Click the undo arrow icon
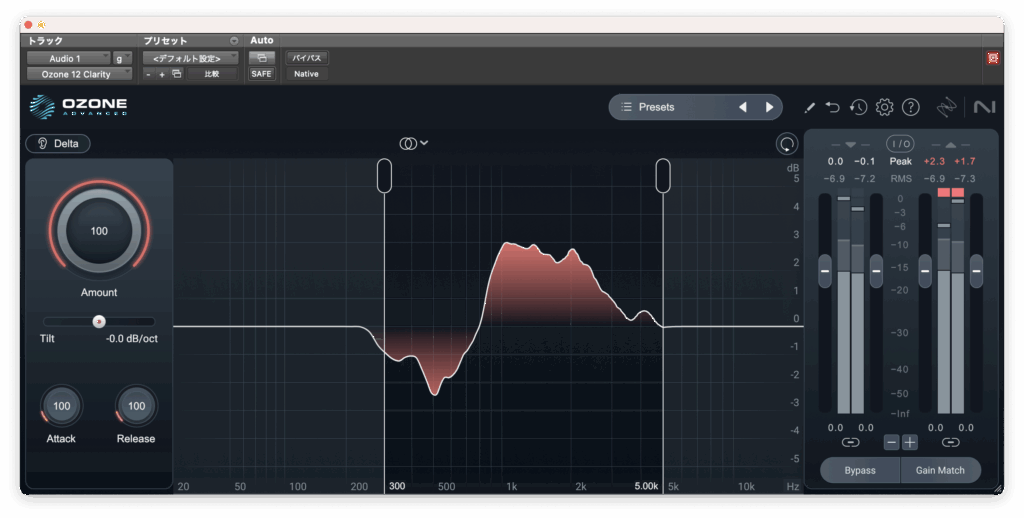This screenshot has width=1024, height=518. [x=833, y=107]
